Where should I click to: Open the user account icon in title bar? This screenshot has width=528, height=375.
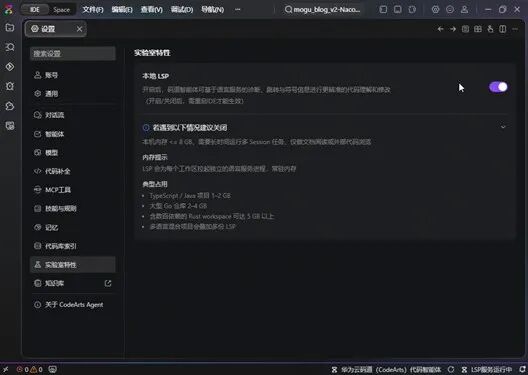click(464, 9)
